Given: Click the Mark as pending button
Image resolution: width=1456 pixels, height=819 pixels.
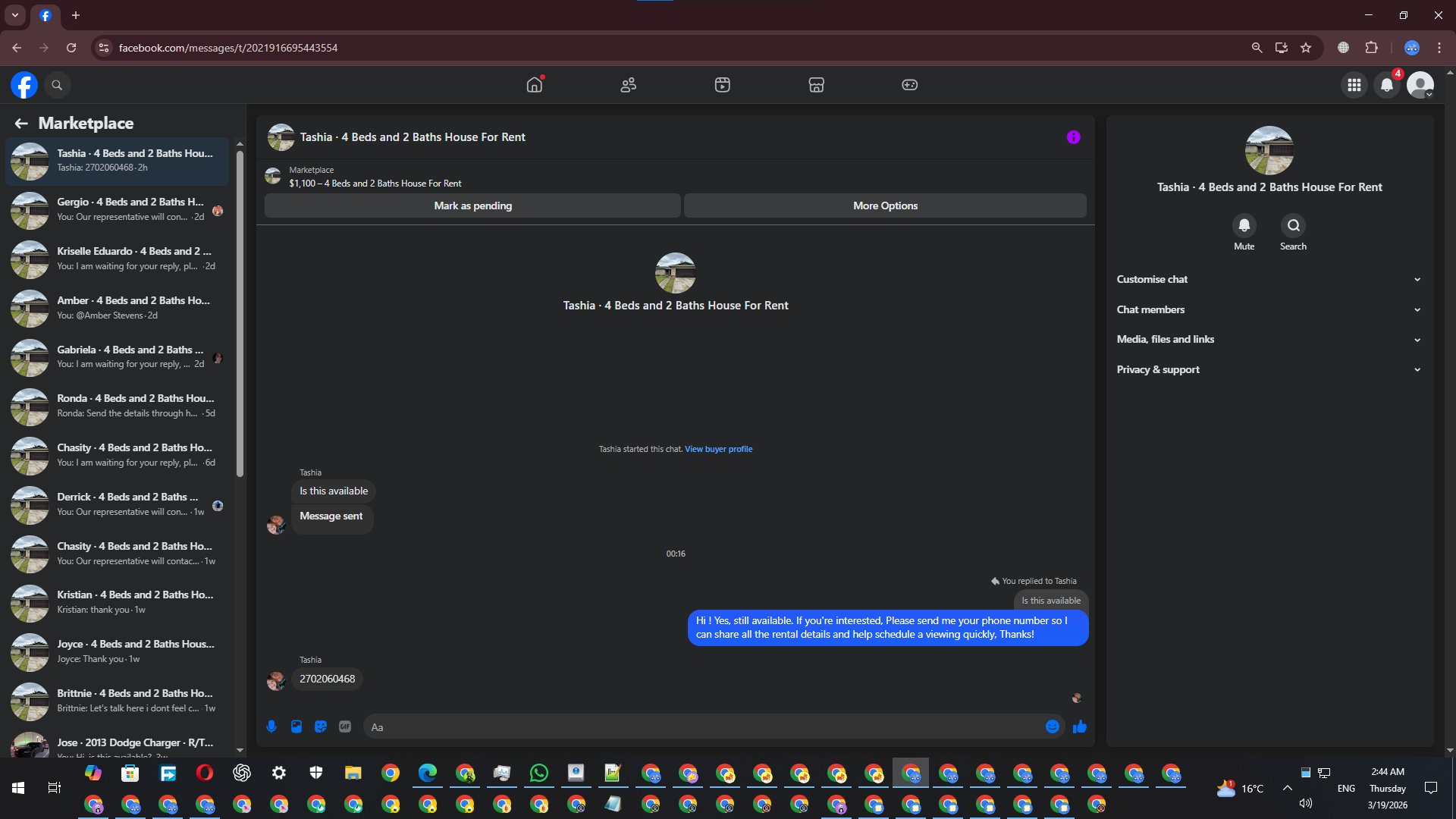Looking at the screenshot, I should (472, 206).
